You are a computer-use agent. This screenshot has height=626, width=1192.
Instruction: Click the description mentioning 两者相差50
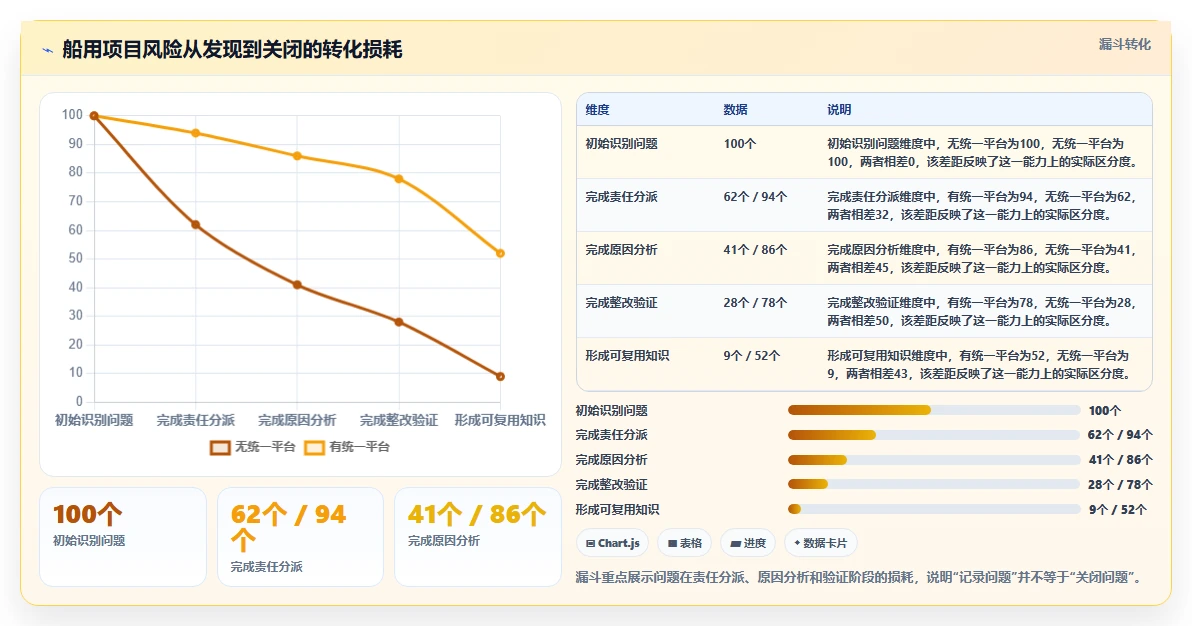click(x=983, y=311)
